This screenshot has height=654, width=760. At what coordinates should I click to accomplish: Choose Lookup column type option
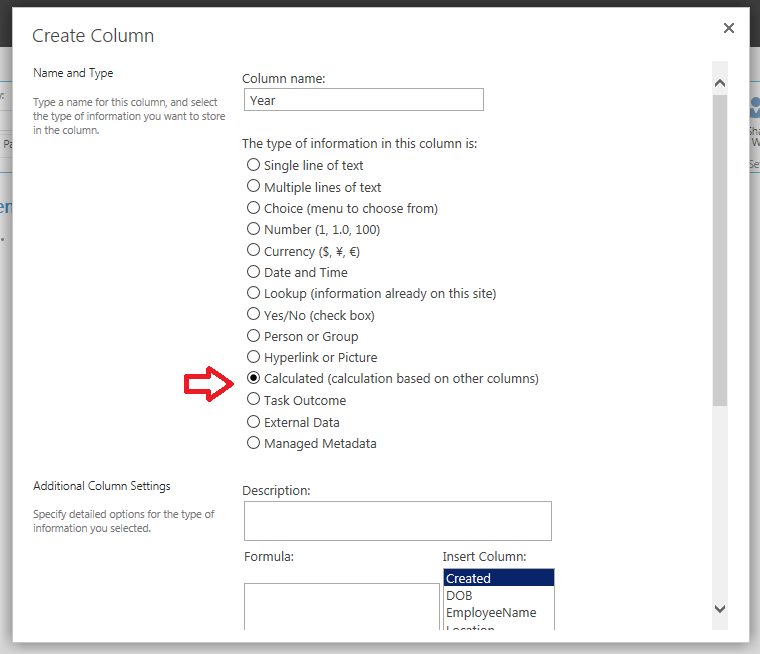click(x=254, y=293)
